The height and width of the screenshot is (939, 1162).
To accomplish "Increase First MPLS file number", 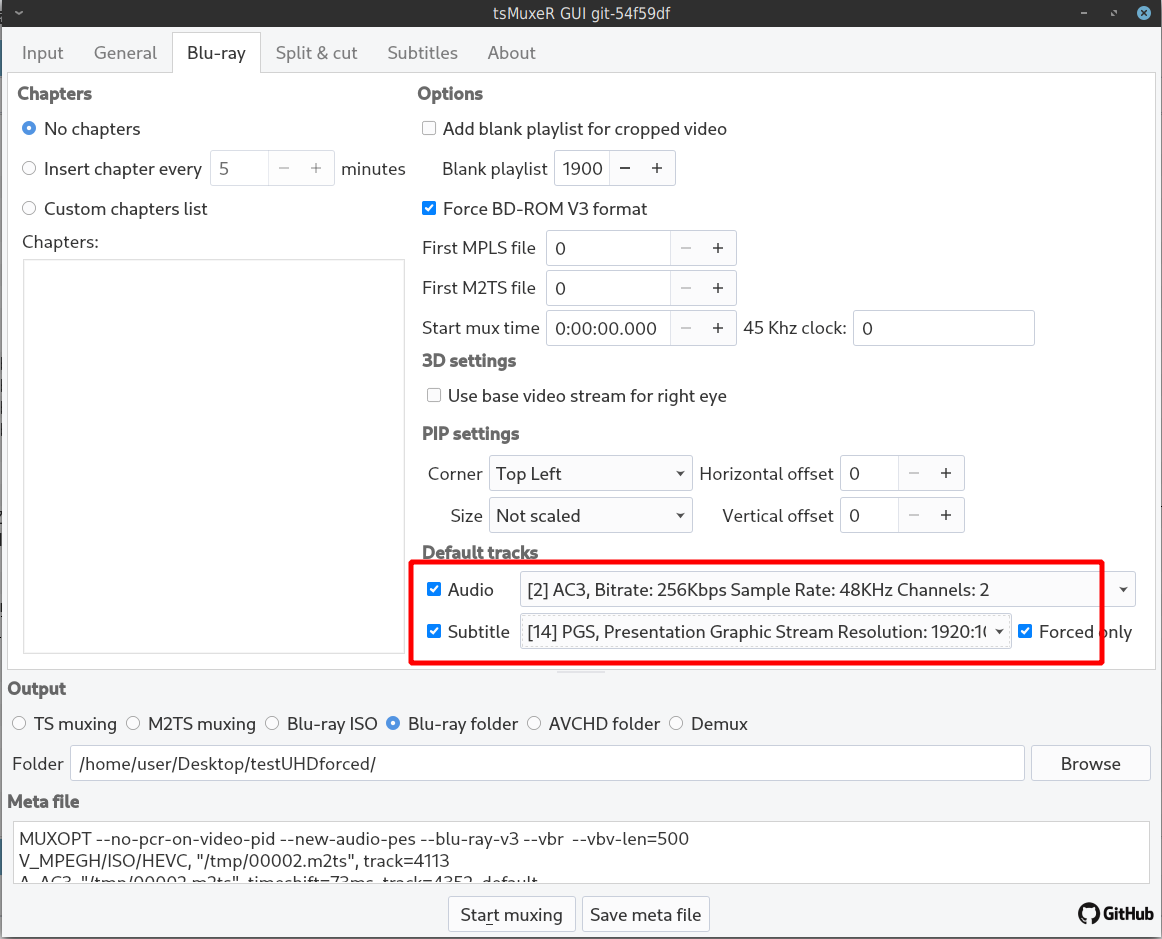I will 717,248.
